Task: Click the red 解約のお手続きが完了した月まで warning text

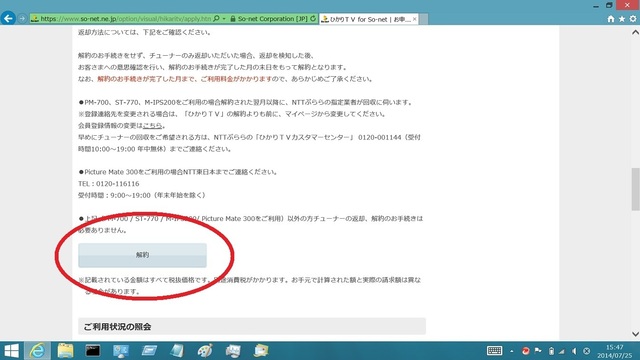Action: coord(184,79)
